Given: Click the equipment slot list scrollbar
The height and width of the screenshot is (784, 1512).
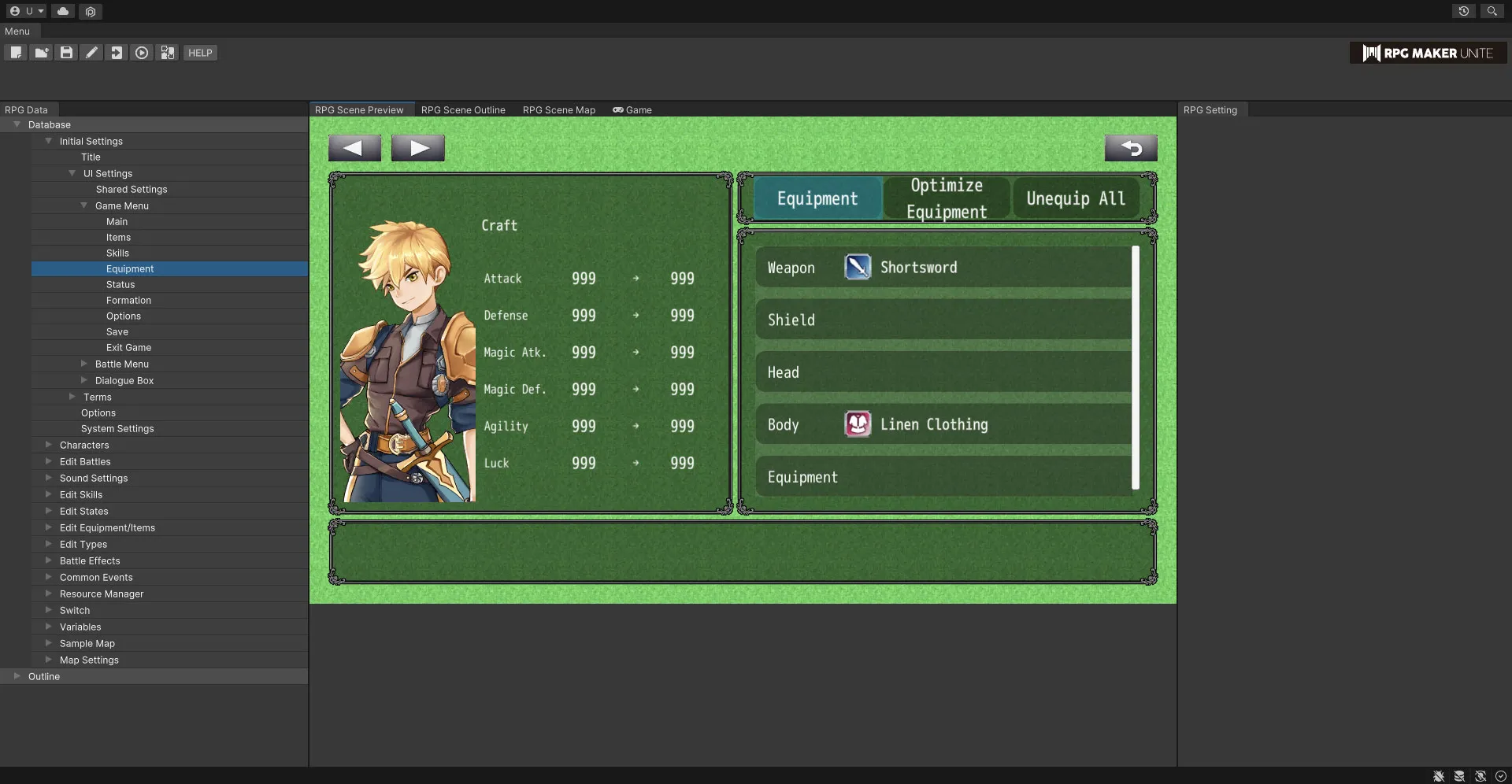Looking at the screenshot, I should click(1135, 368).
